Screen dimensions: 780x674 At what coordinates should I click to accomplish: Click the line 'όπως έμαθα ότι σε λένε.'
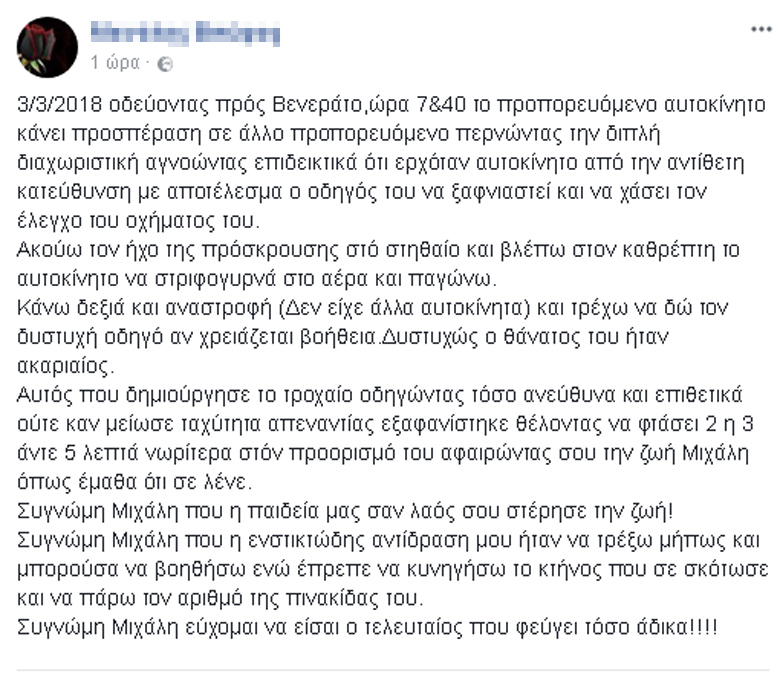click(134, 482)
